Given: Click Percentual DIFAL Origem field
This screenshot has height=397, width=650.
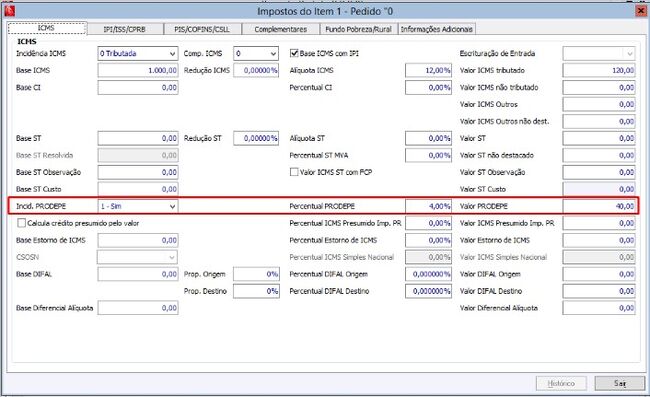Looking at the screenshot, I should [x=428, y=274].
